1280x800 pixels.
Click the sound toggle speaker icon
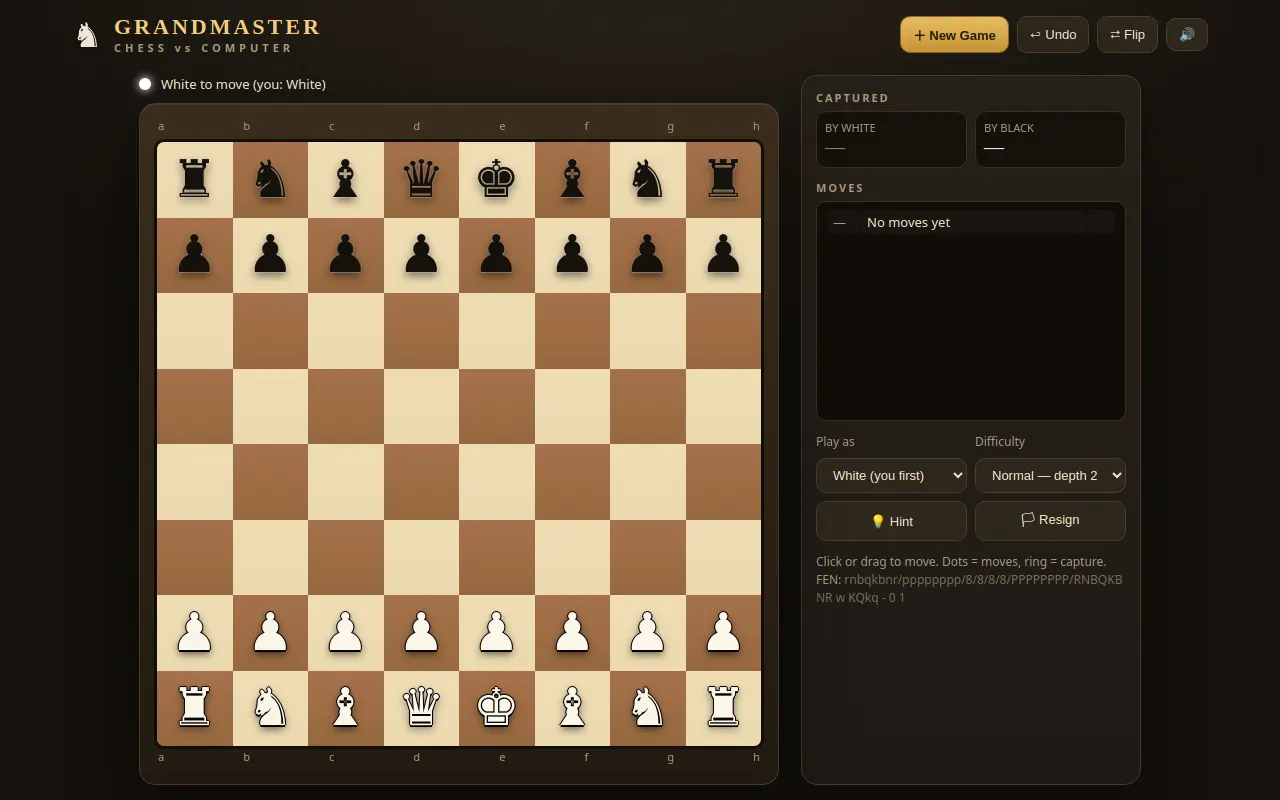1187,35
